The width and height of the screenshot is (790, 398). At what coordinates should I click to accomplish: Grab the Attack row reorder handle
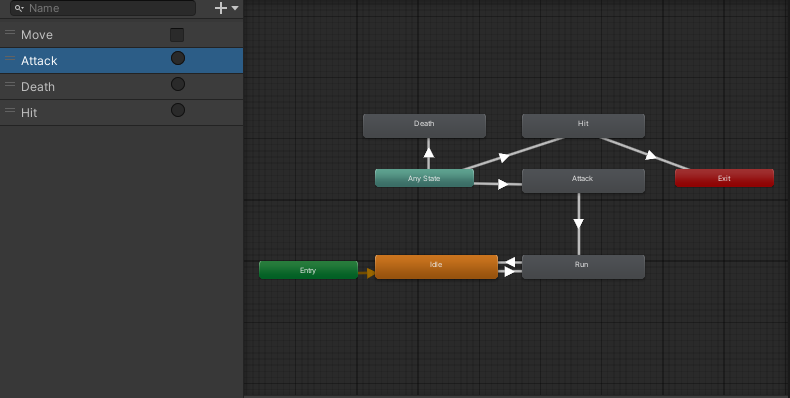[x=10, y=58]
